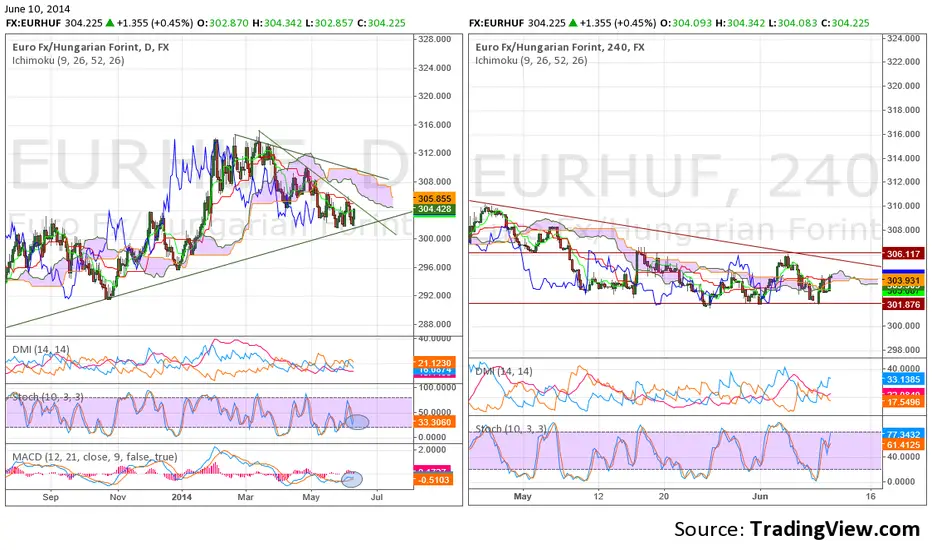Click the 292.000 price axis label
932x550 pixels.
click(434, 296)
